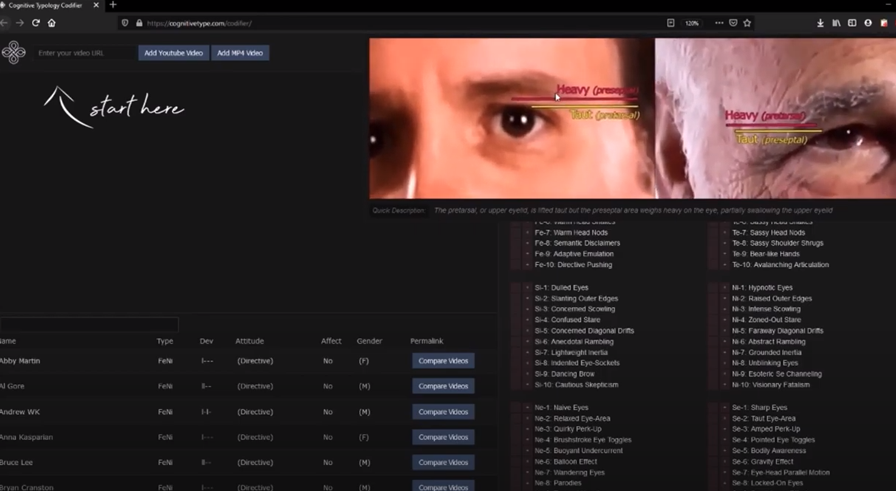Select 'Se-2: Taut Eye-Area' signal
Image resolution: width=896 pixels, height=491 pixels.
[x=763, y=418]
